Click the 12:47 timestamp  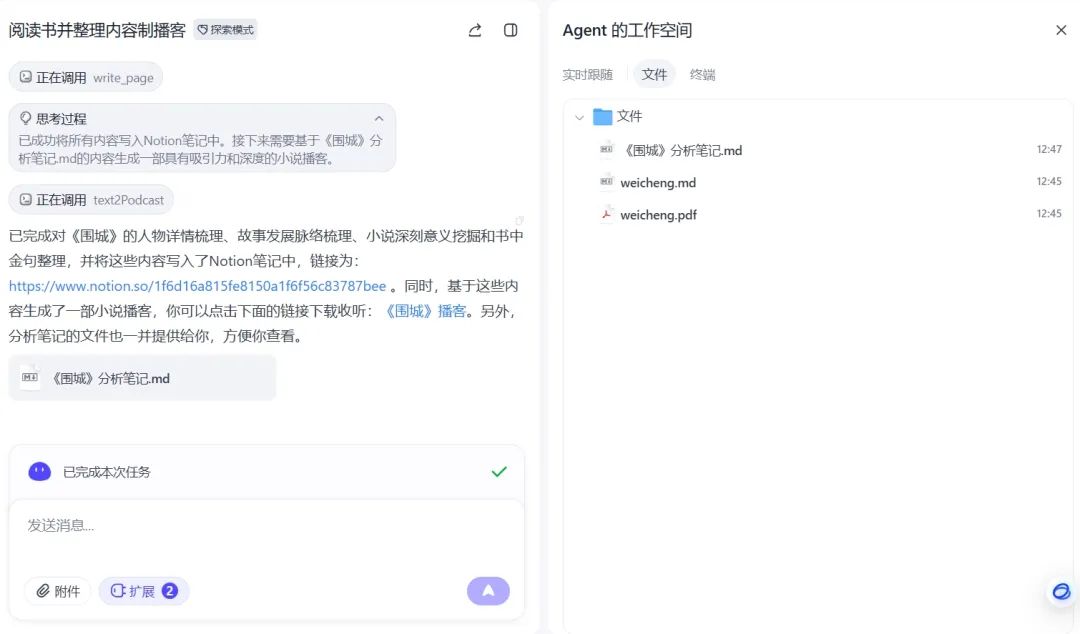point(1049,150)
